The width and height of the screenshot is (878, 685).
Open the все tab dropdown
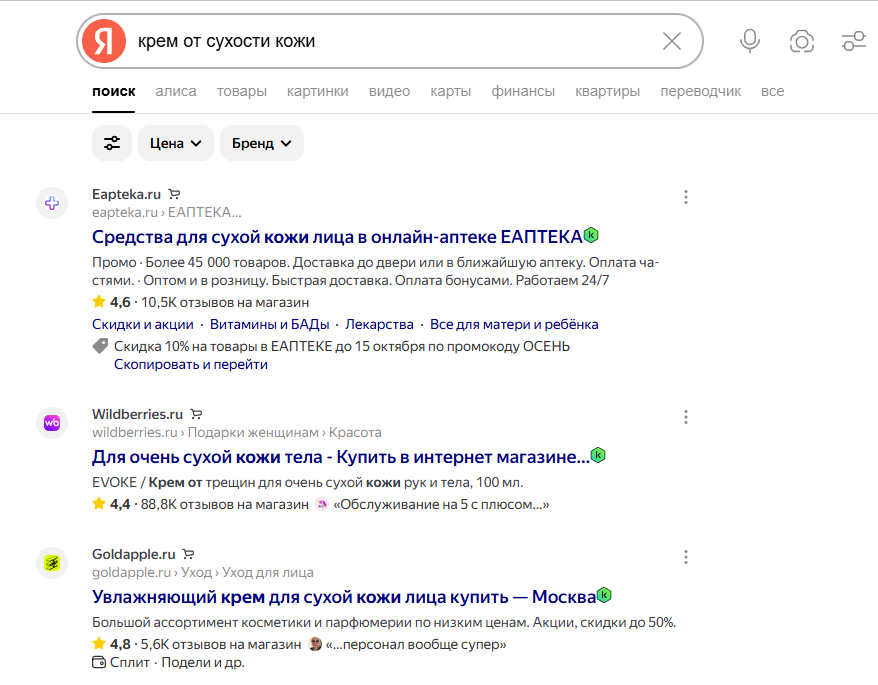pyautogui.click(x=773, y=91)
